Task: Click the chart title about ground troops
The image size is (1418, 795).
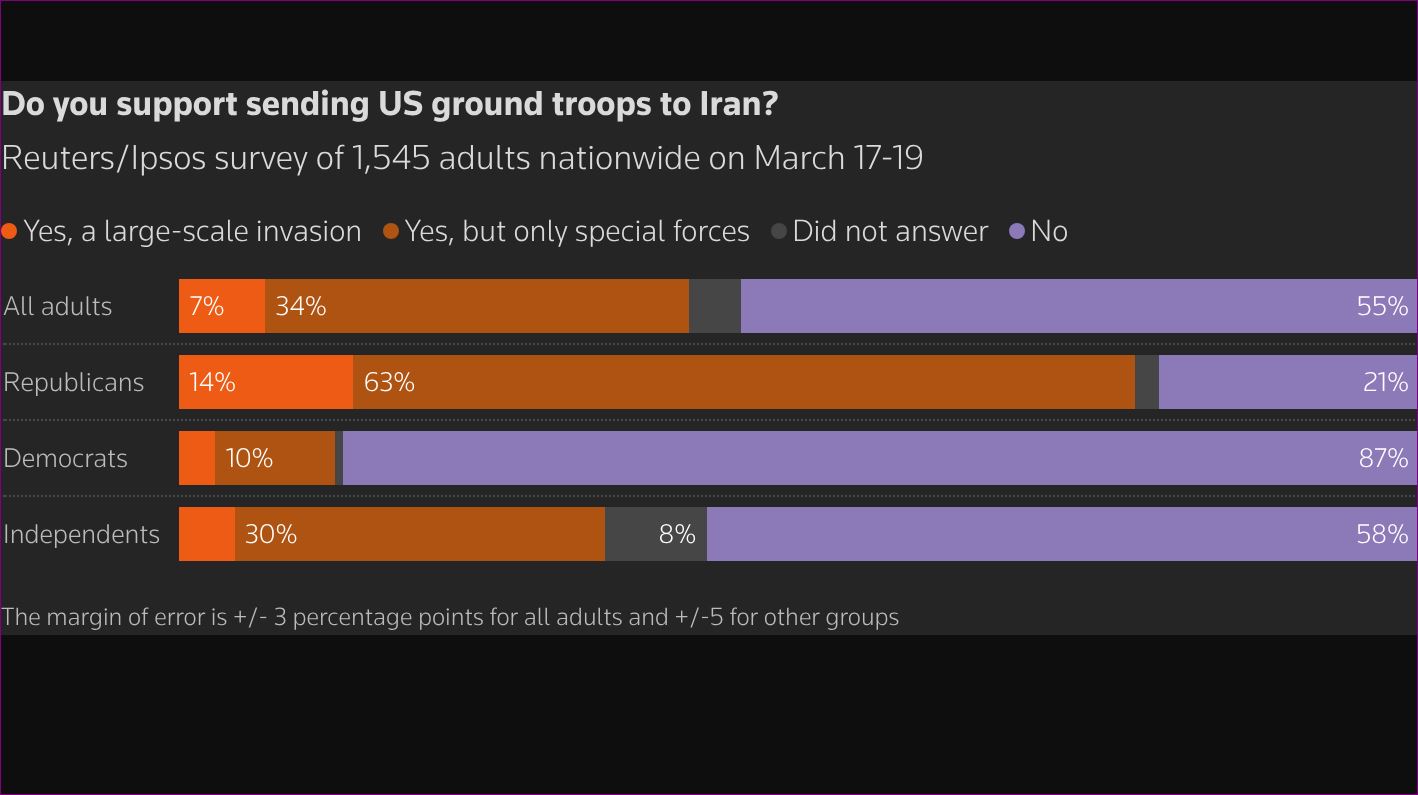Action: click(389, 104)
